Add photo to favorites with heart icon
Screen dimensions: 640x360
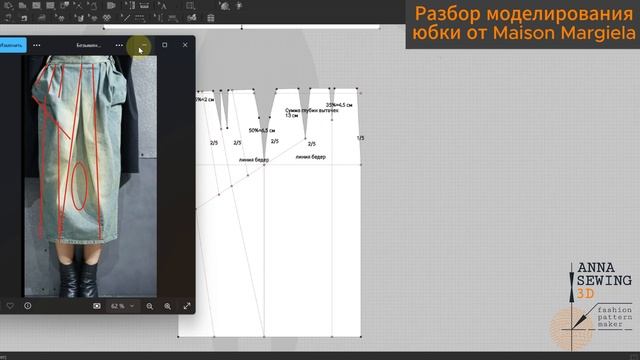(10, 306)
